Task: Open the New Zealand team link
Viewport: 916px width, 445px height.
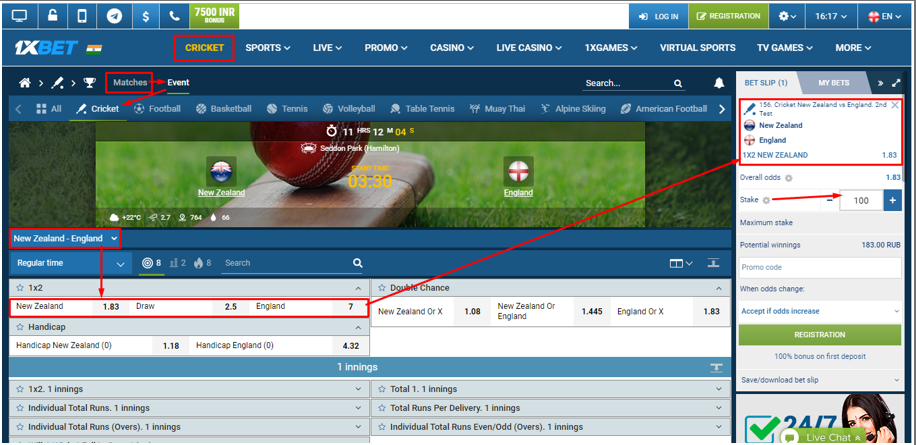Action: pos(221,193)
